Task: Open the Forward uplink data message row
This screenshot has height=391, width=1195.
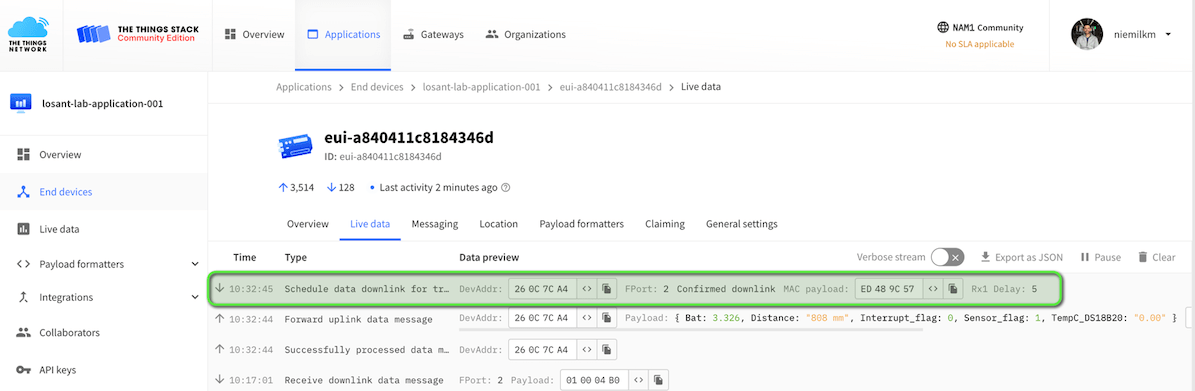Action: tap(701, 319)
